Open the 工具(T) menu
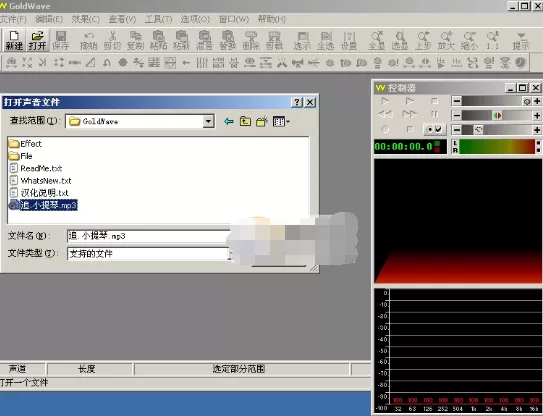543x416 pixels. pyautogui.click(x=158, y=19)
